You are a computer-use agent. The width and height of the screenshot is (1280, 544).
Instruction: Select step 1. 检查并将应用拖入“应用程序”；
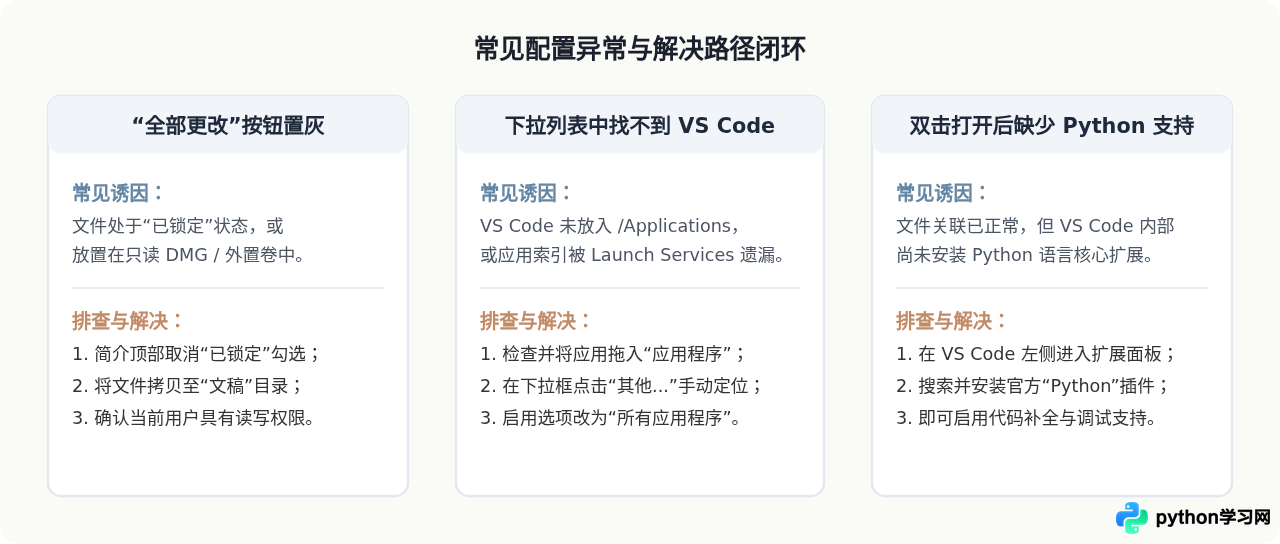point(614,354)
